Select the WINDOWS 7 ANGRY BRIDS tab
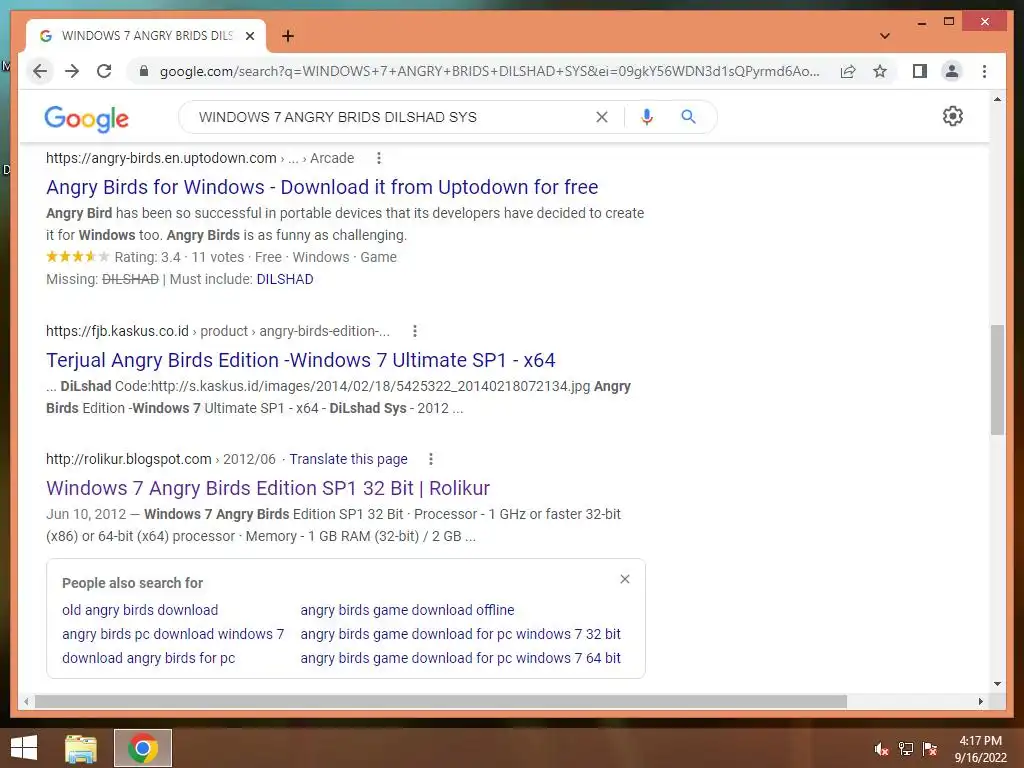The image size is (1024, 768). point(146,36)
